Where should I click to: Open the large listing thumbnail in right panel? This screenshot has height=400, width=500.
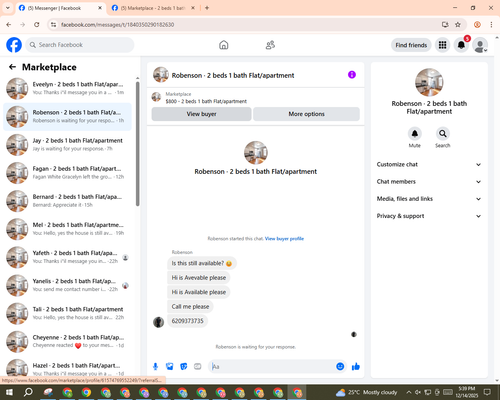pyautogui.click(x=429, y=82)
